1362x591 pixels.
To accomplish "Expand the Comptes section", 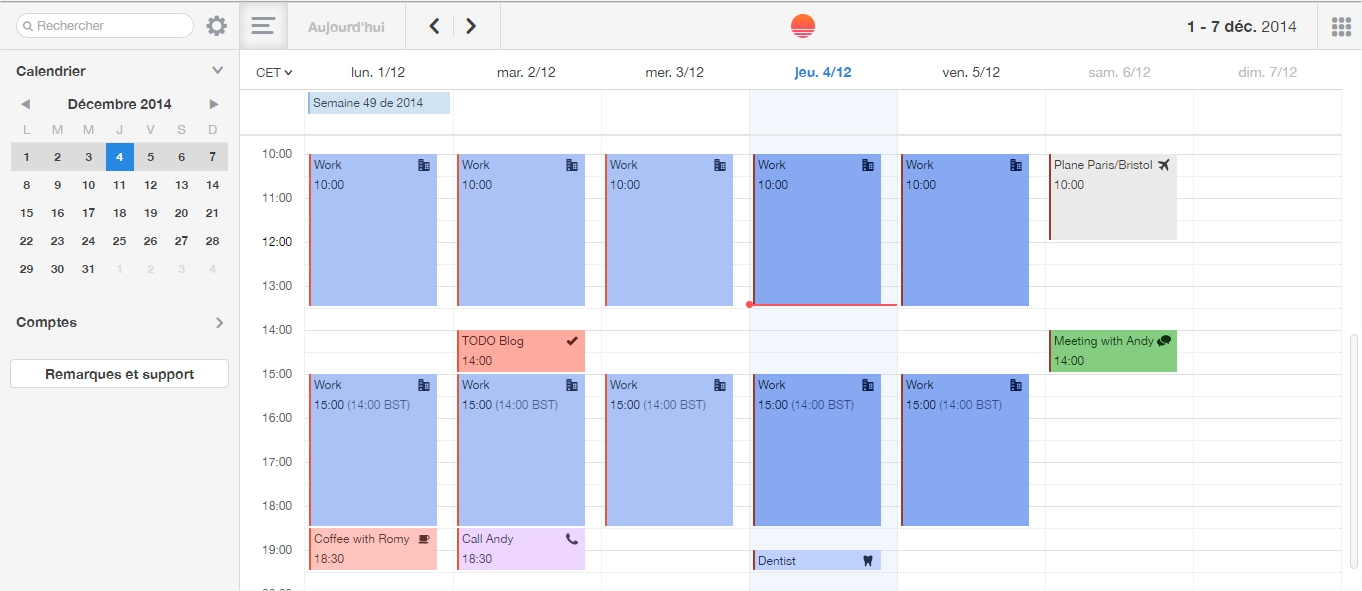I will point(219,323).
